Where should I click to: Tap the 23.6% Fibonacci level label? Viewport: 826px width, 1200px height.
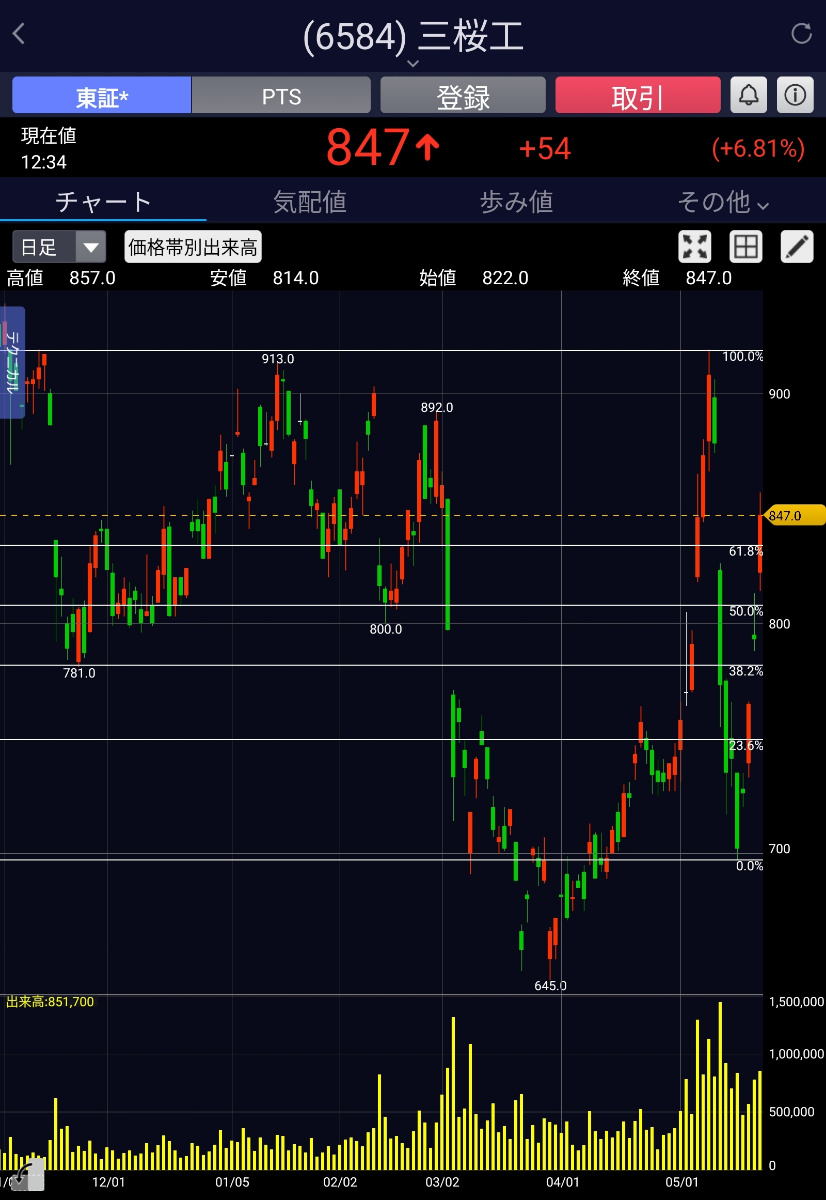point(745,745)
